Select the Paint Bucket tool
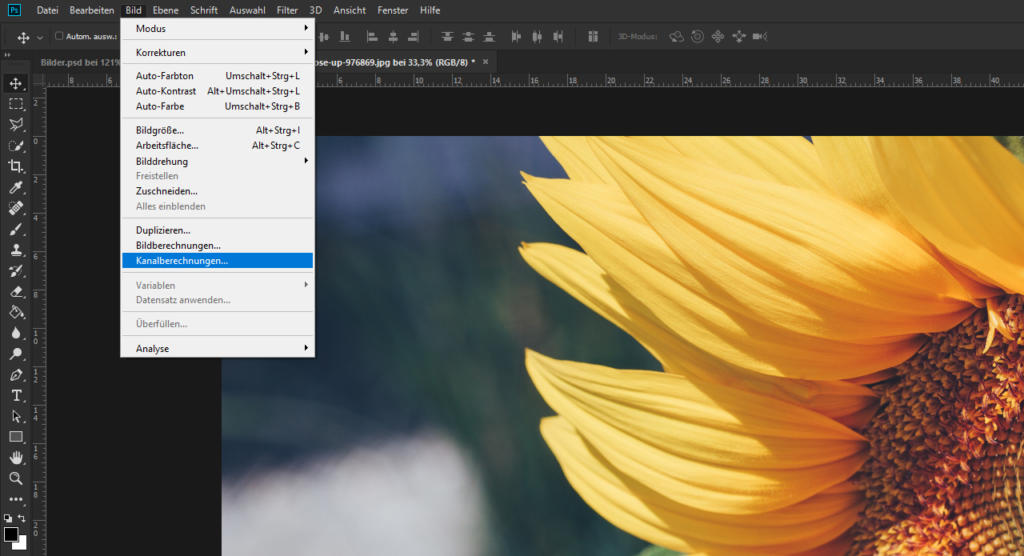 pos(16,312)
